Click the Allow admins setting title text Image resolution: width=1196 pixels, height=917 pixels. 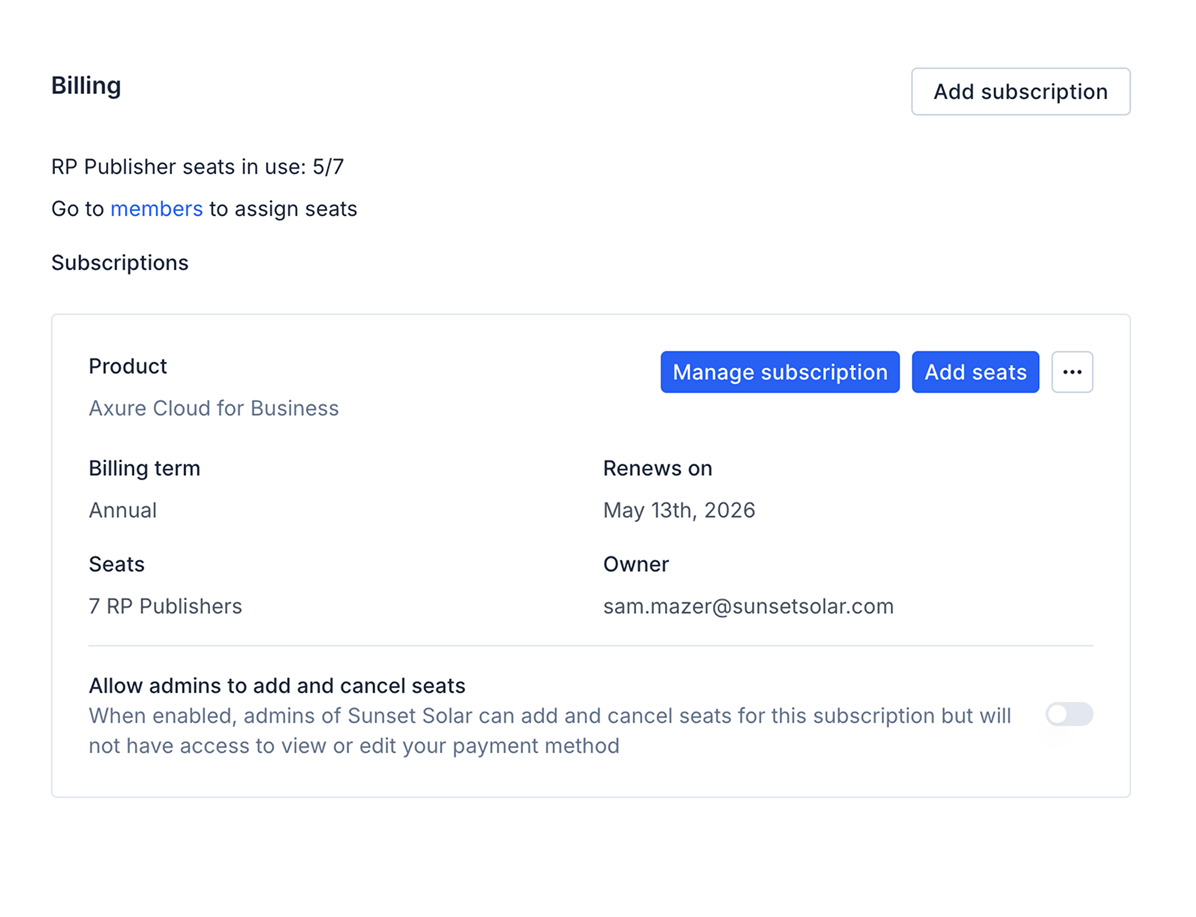(x=277, y=686)
